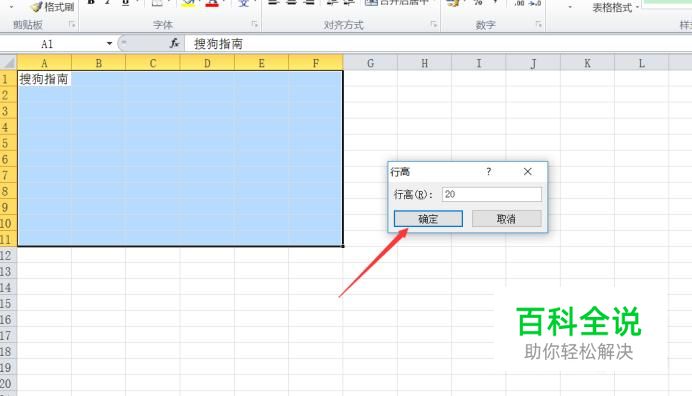Select column L header
The width and height of the screenshot is (692, 396).
642,63
